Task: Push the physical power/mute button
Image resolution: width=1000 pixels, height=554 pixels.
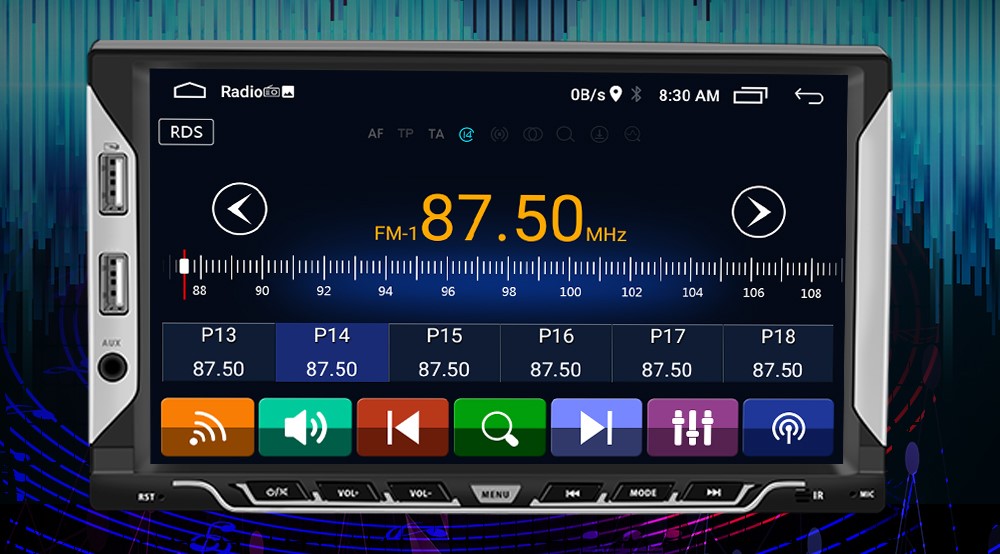Action: [x=277, y=492]
